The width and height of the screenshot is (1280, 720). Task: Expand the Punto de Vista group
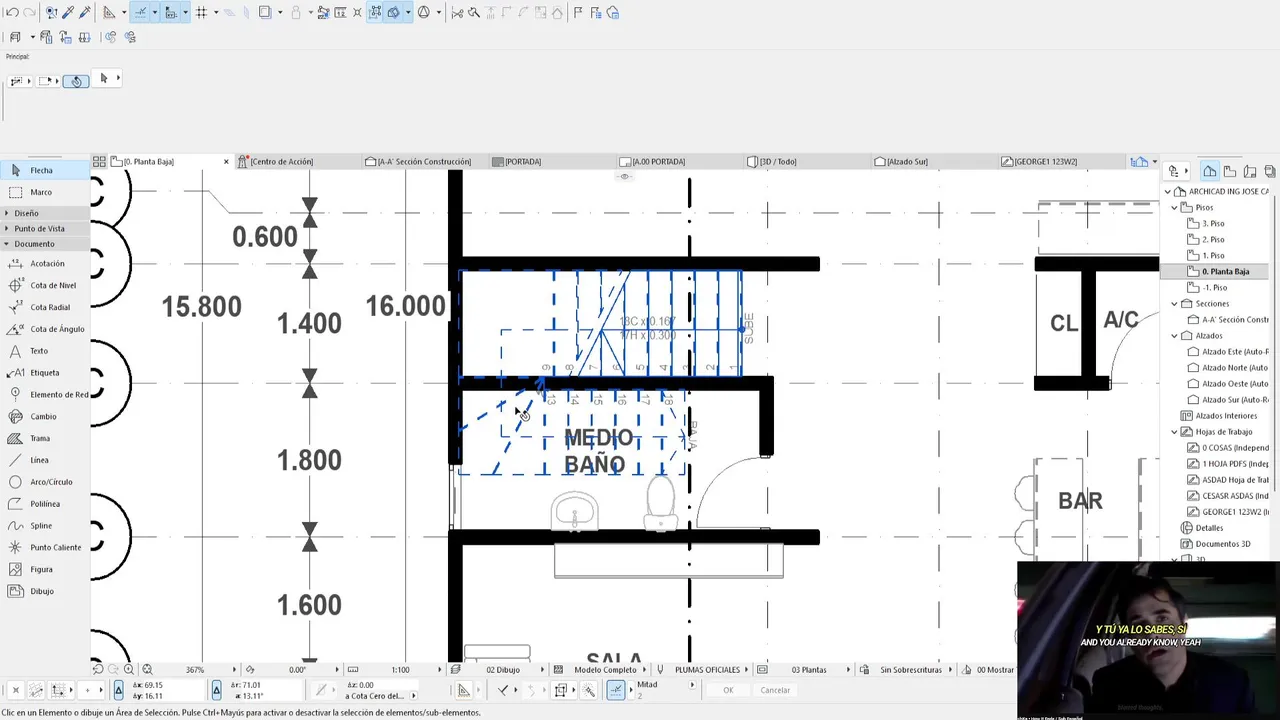coord(45,228)
